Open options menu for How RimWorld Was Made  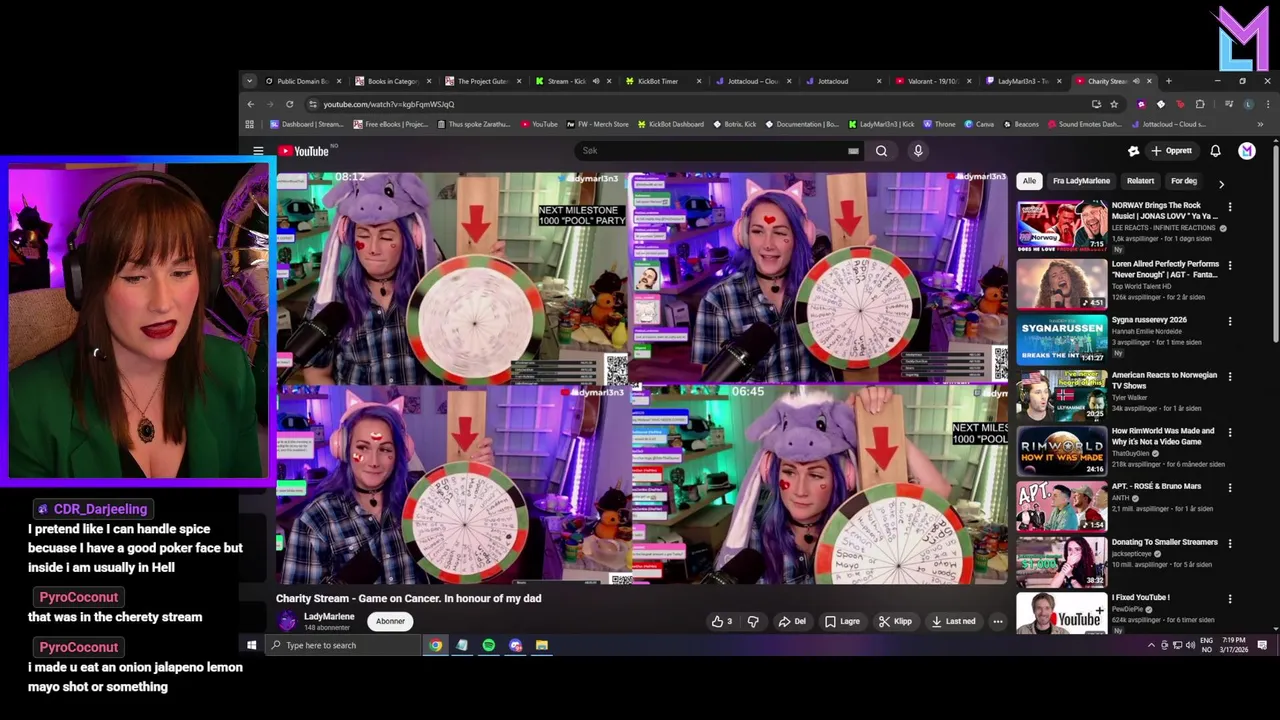[x=1230, y=432]
